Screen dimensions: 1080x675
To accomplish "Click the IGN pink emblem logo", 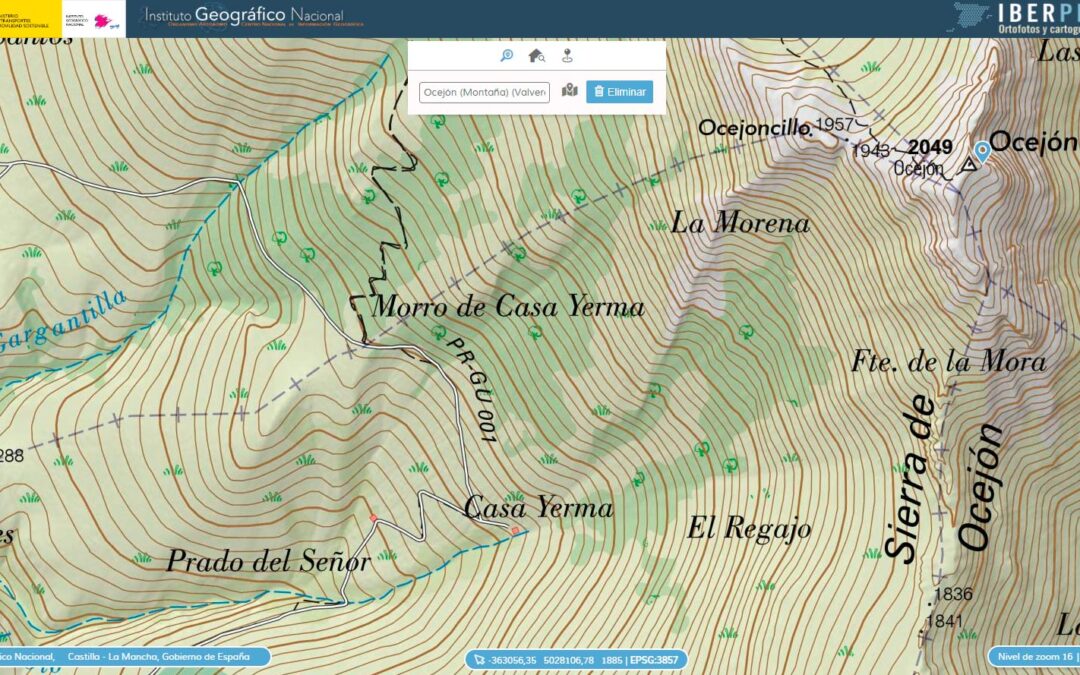I will tap(101, 19).
